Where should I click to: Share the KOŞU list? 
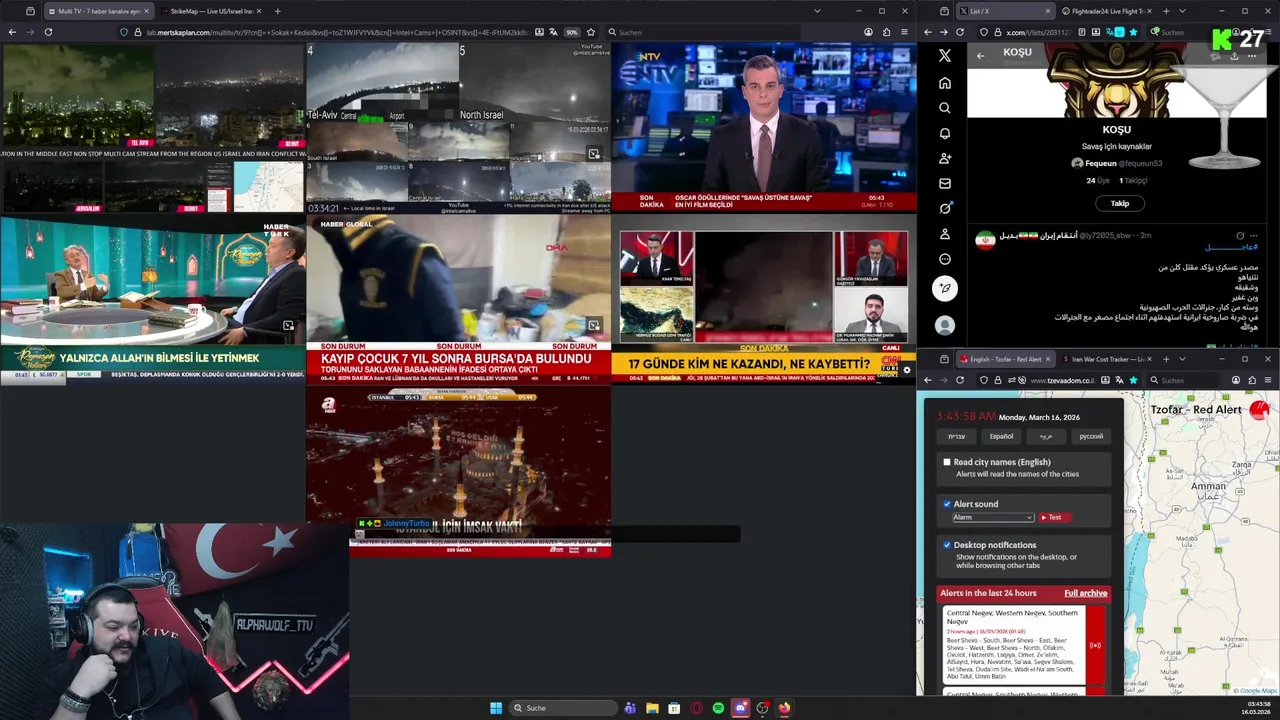tap(1234, 56)
